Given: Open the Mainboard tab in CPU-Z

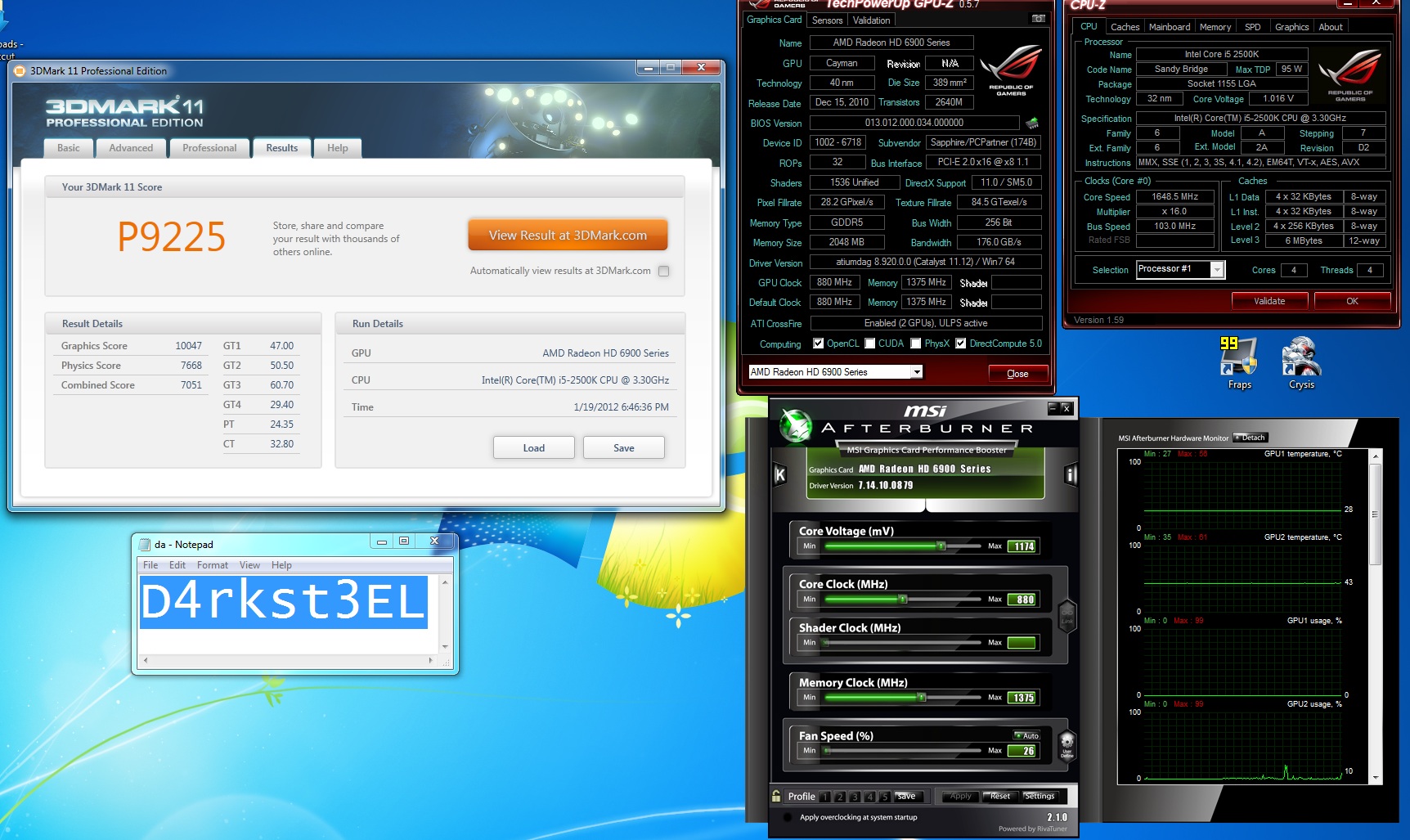Looking at the screenshot, I should click(x=1170, y=27).
